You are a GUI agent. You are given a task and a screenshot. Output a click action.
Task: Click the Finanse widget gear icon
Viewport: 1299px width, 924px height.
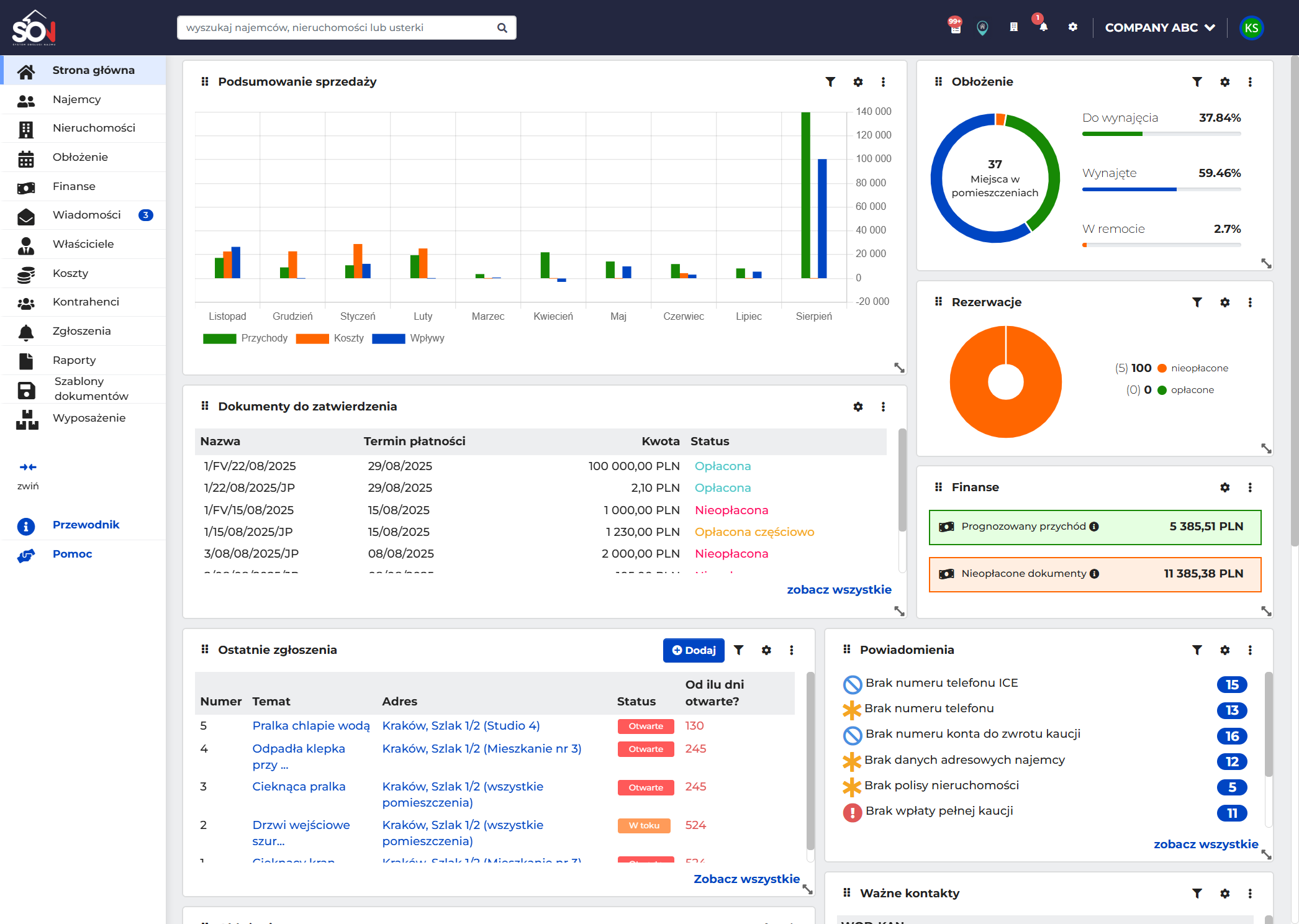(1224, 487)
